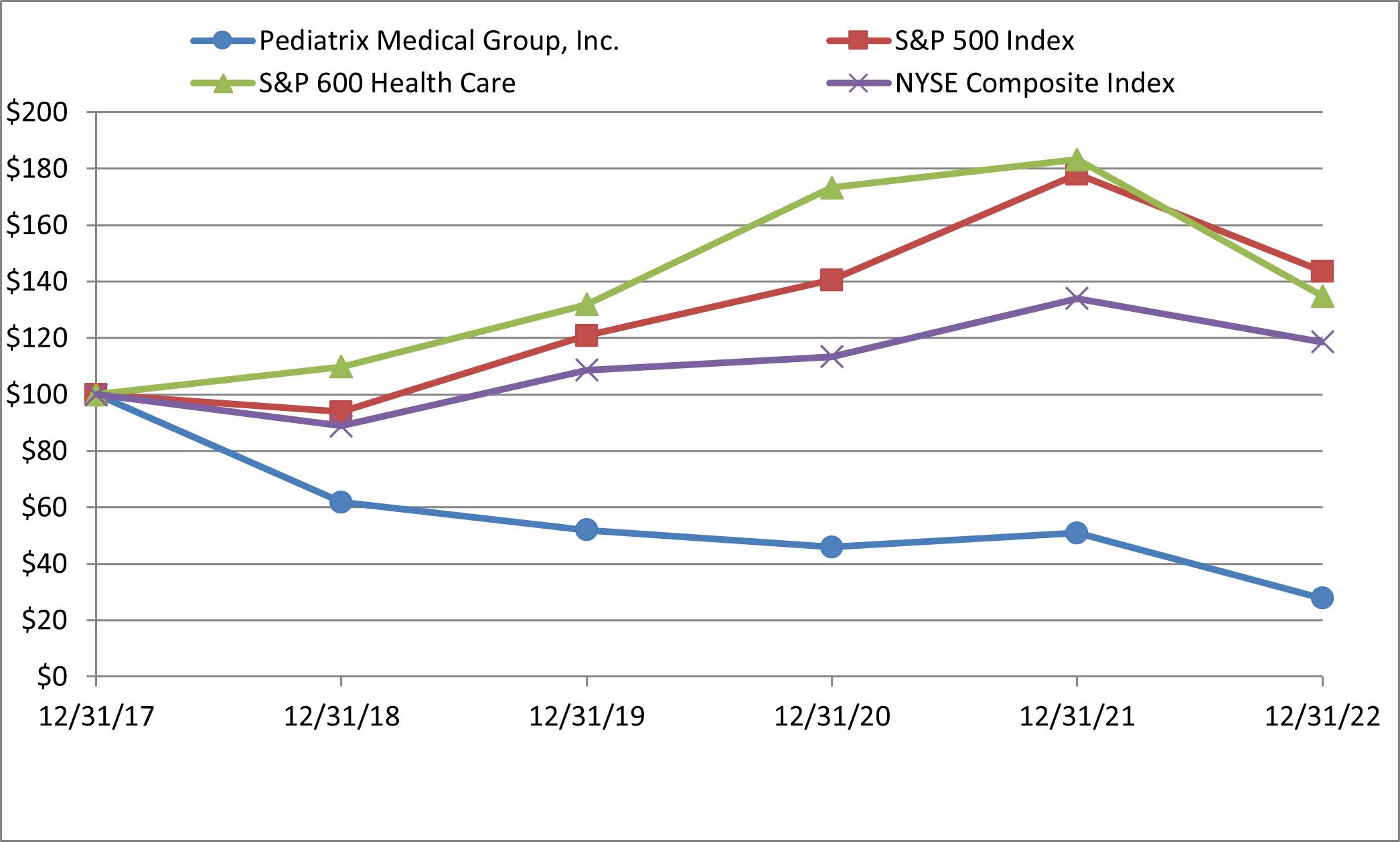The height and width of the screenshot is (842, 1400).
Task: Select the green triangle point at 12/31/19
Action: pyautogui.click(x=587, y=305)
